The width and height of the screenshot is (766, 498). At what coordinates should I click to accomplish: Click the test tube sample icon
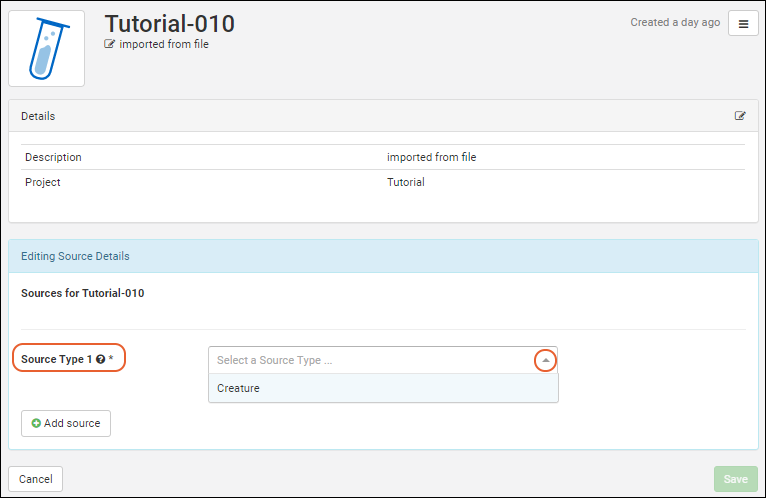(46, 49)
